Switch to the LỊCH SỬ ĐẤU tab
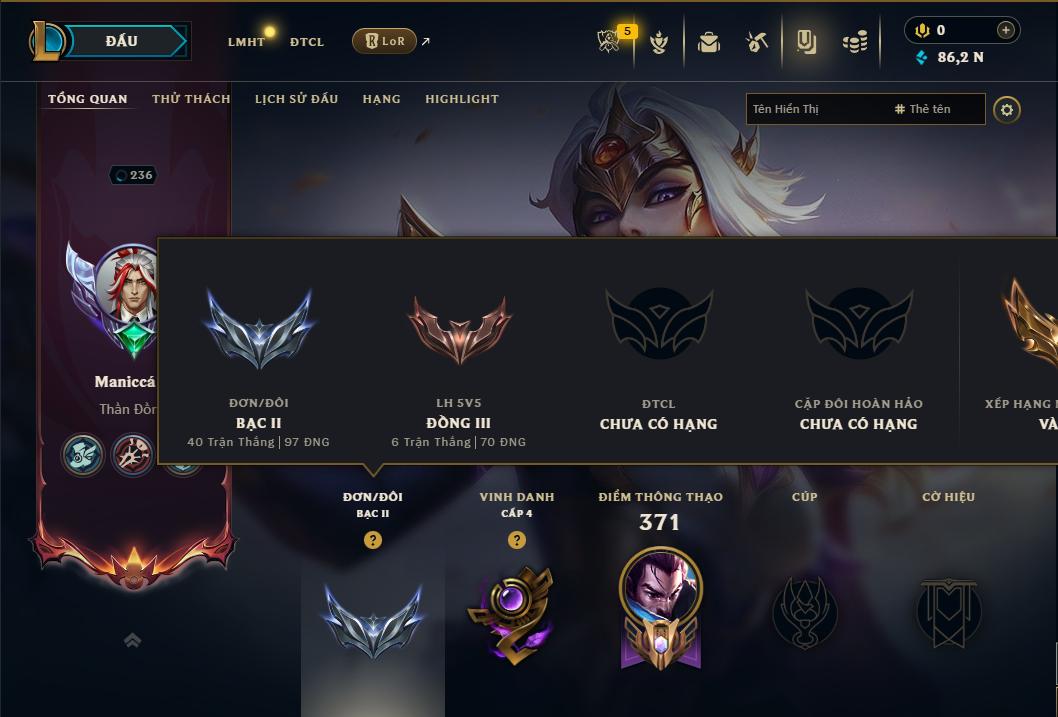 pyautogui.click(x=296, y=98)
